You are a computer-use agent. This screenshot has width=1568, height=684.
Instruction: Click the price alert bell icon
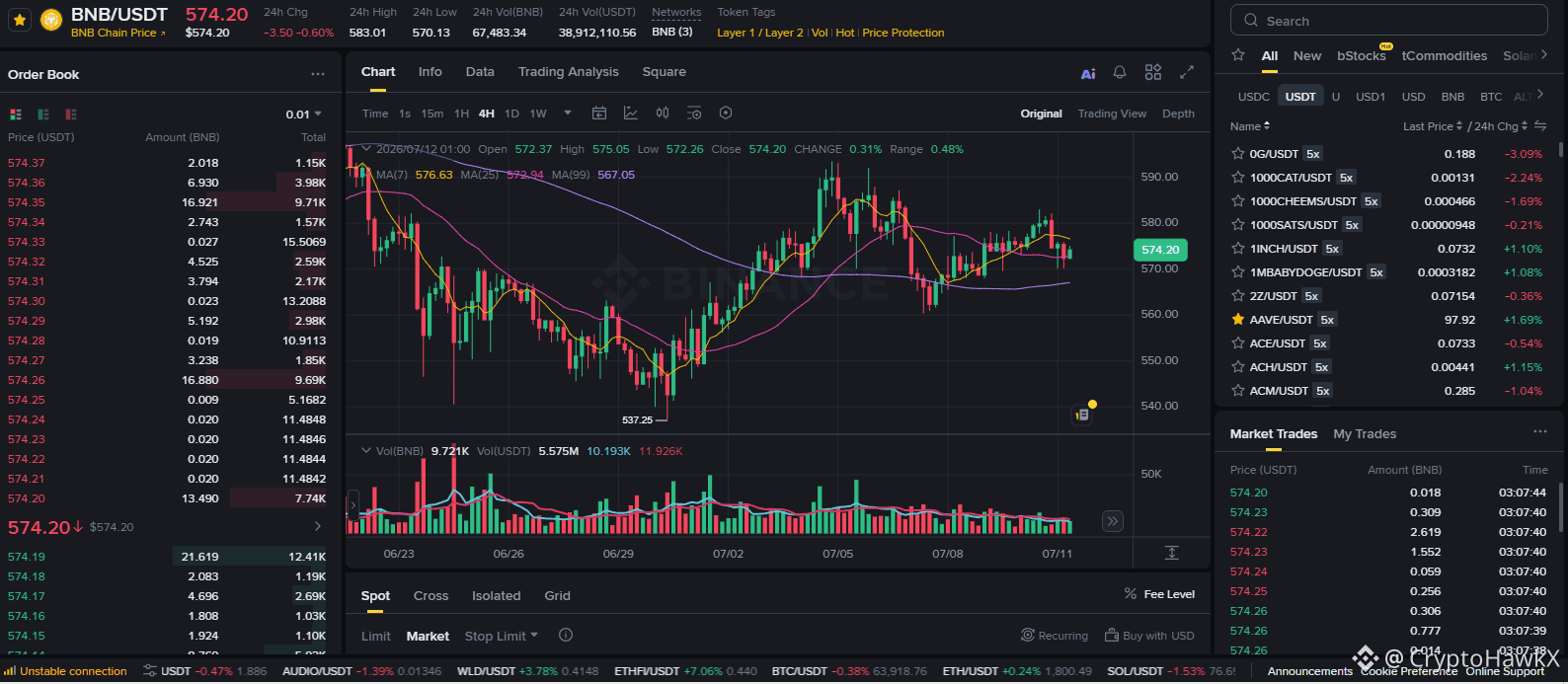point(1120,72)
